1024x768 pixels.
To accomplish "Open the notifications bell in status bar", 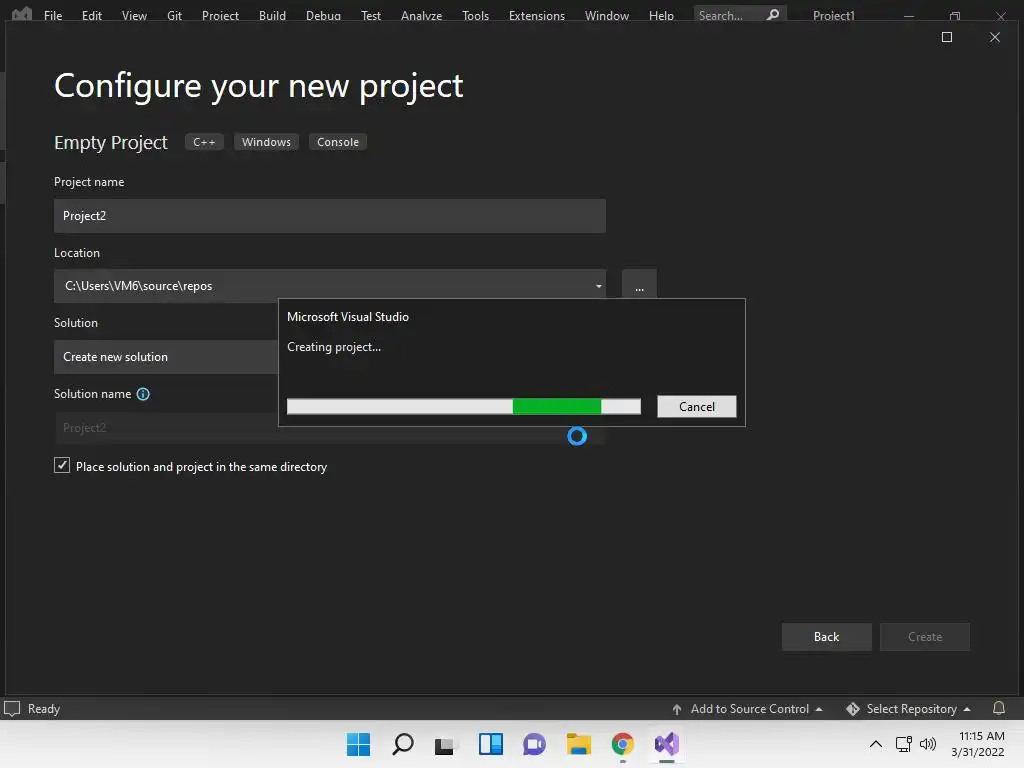I will coord(999,708).
